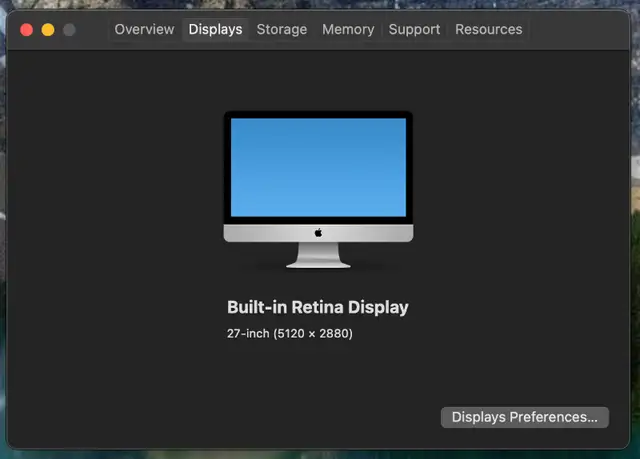Image resolution: width=640 pixels, height=459 pixels.
Task: Close the window with the red button
Action: click(x=27, y=30)
